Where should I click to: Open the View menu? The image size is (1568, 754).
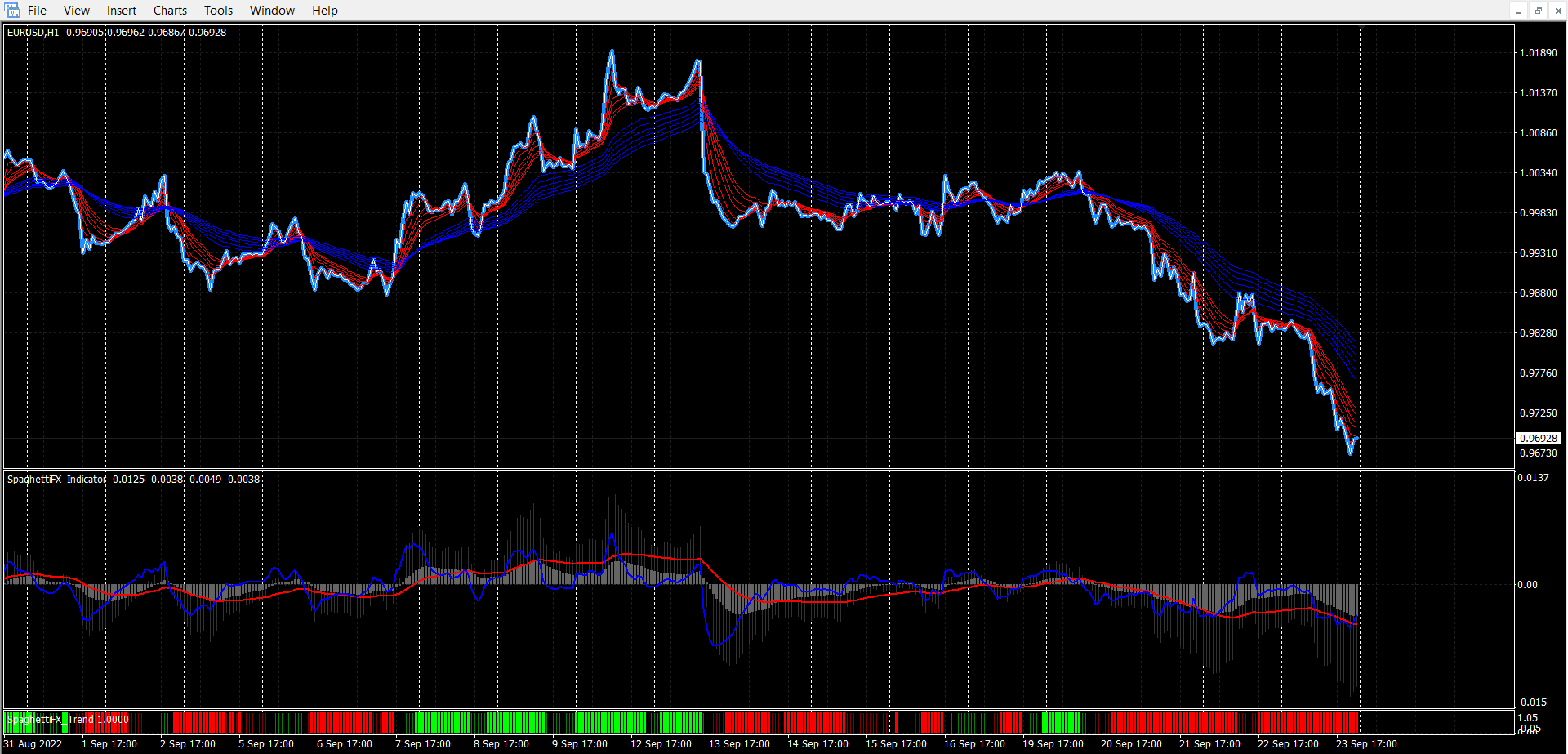point(77,11)
